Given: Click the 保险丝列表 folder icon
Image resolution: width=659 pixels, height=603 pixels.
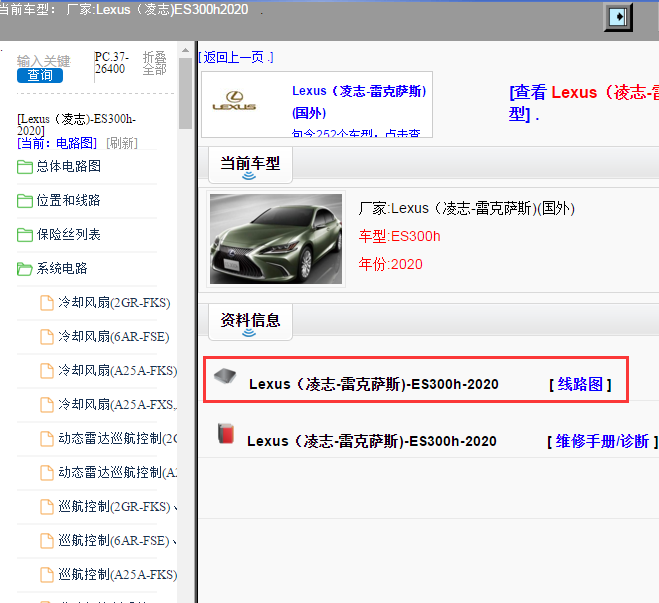Looking at the screenshot, I should [x=25, y=235].
